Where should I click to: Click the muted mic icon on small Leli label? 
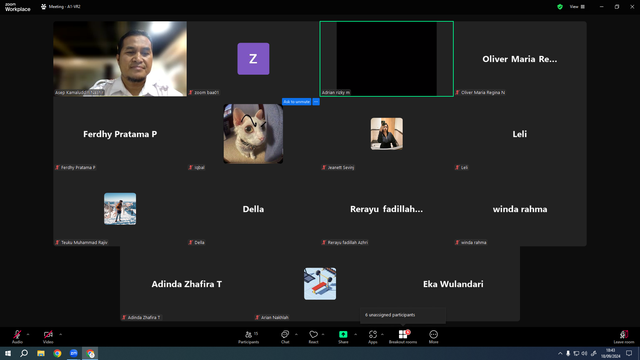point(458,167)
